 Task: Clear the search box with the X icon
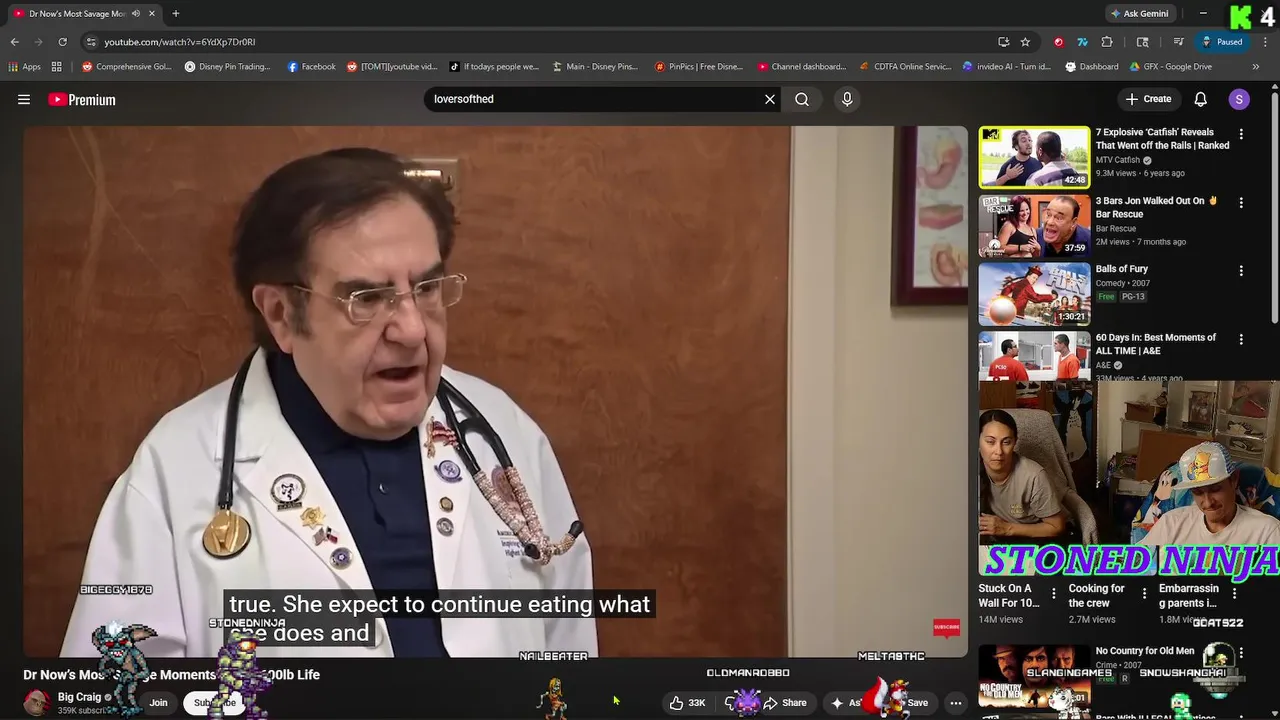coord(770,99)
